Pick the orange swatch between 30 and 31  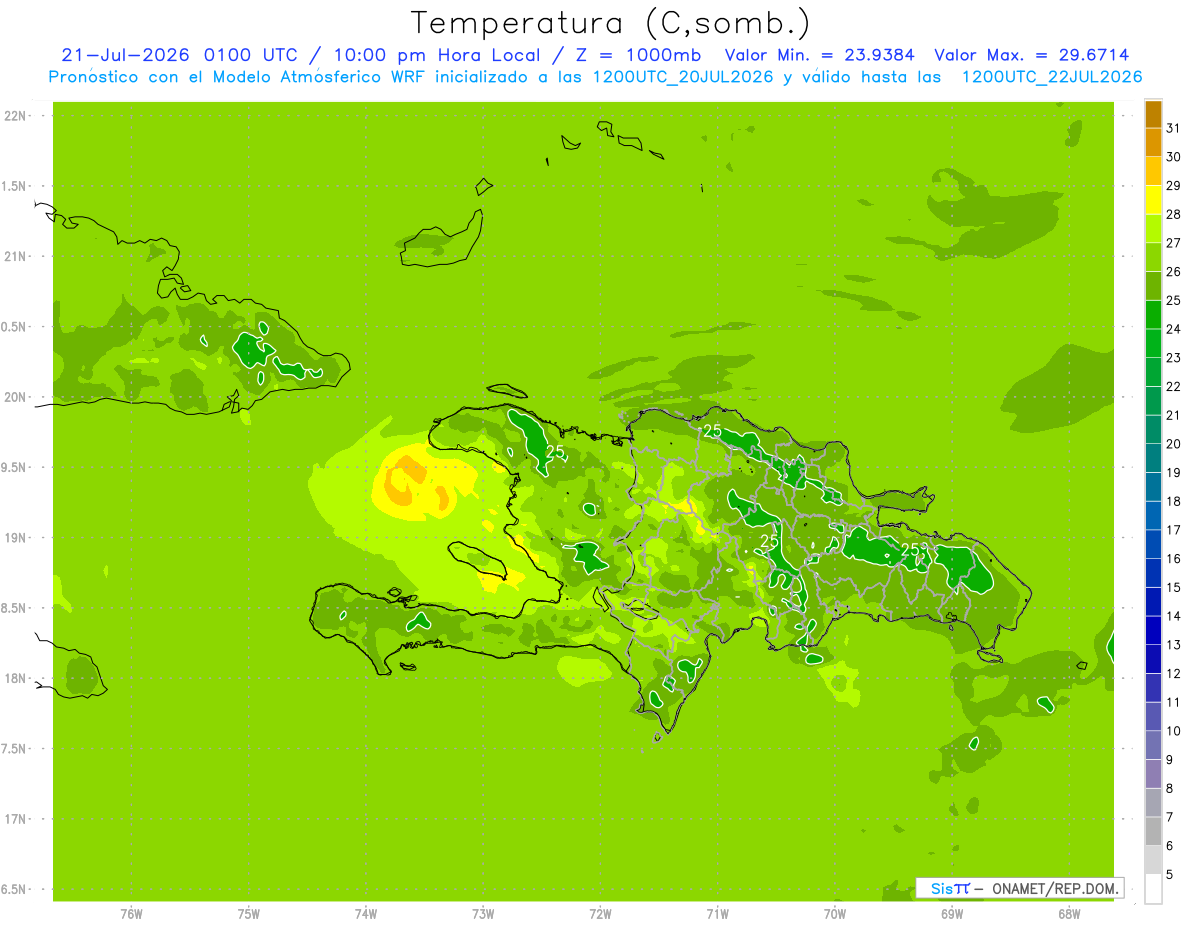tap(1153, 143)
